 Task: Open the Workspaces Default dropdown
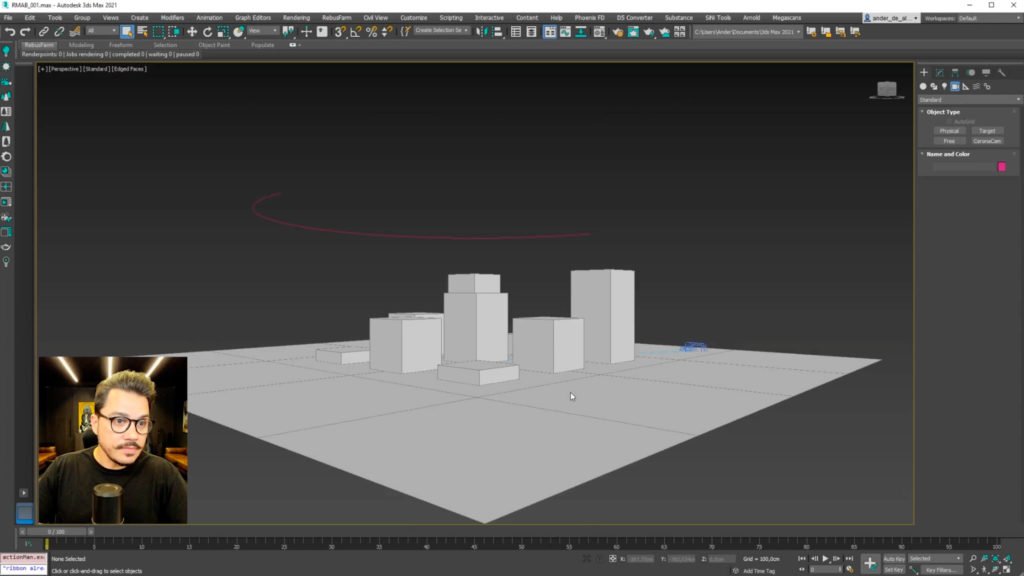coord(986,18)
